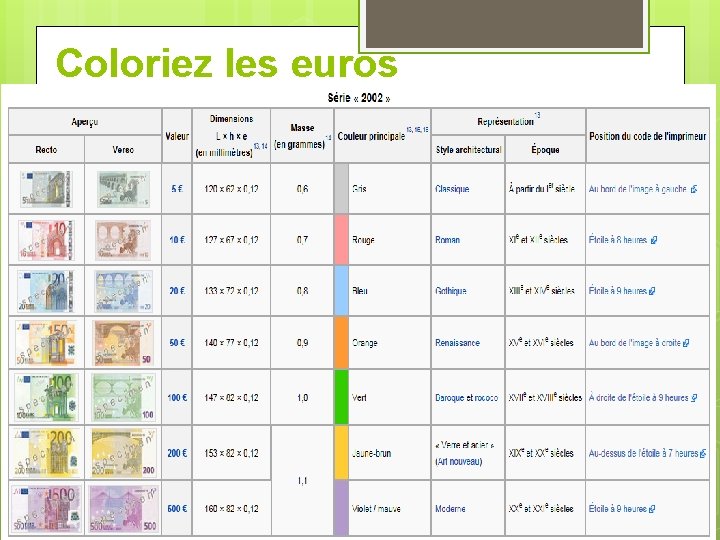This screenshot has height=540, width=720.
Task: Select the 'Verso' sub-header cell
Action: click(123, 149)
